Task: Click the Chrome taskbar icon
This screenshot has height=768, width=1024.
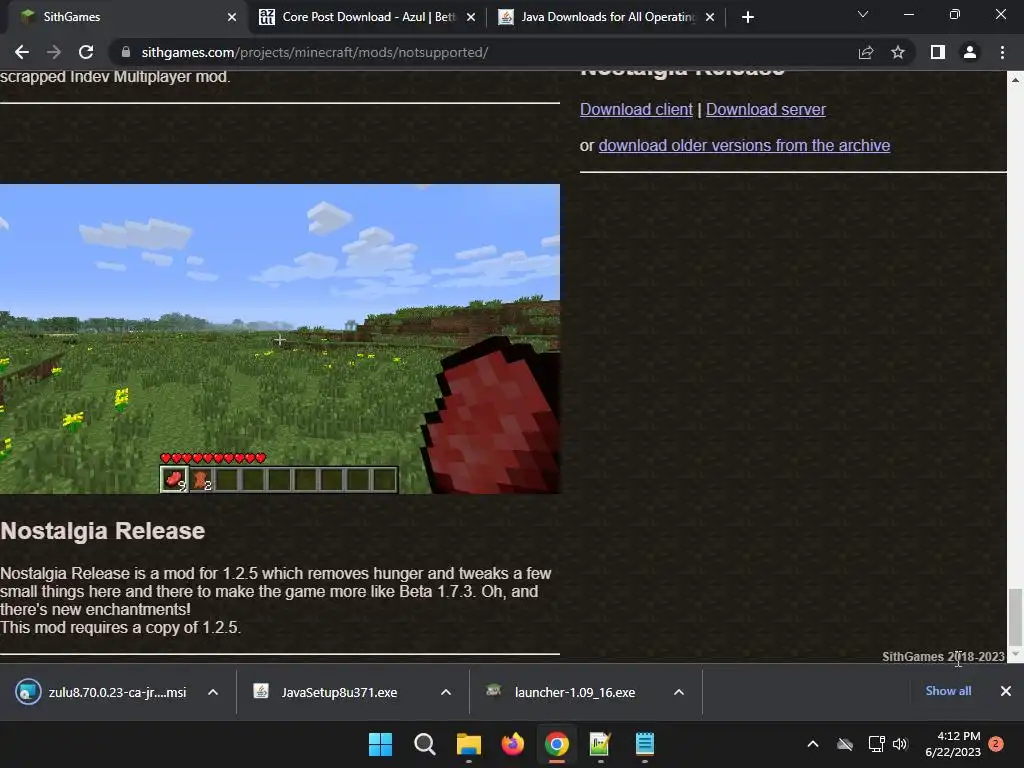Action: 556,744
